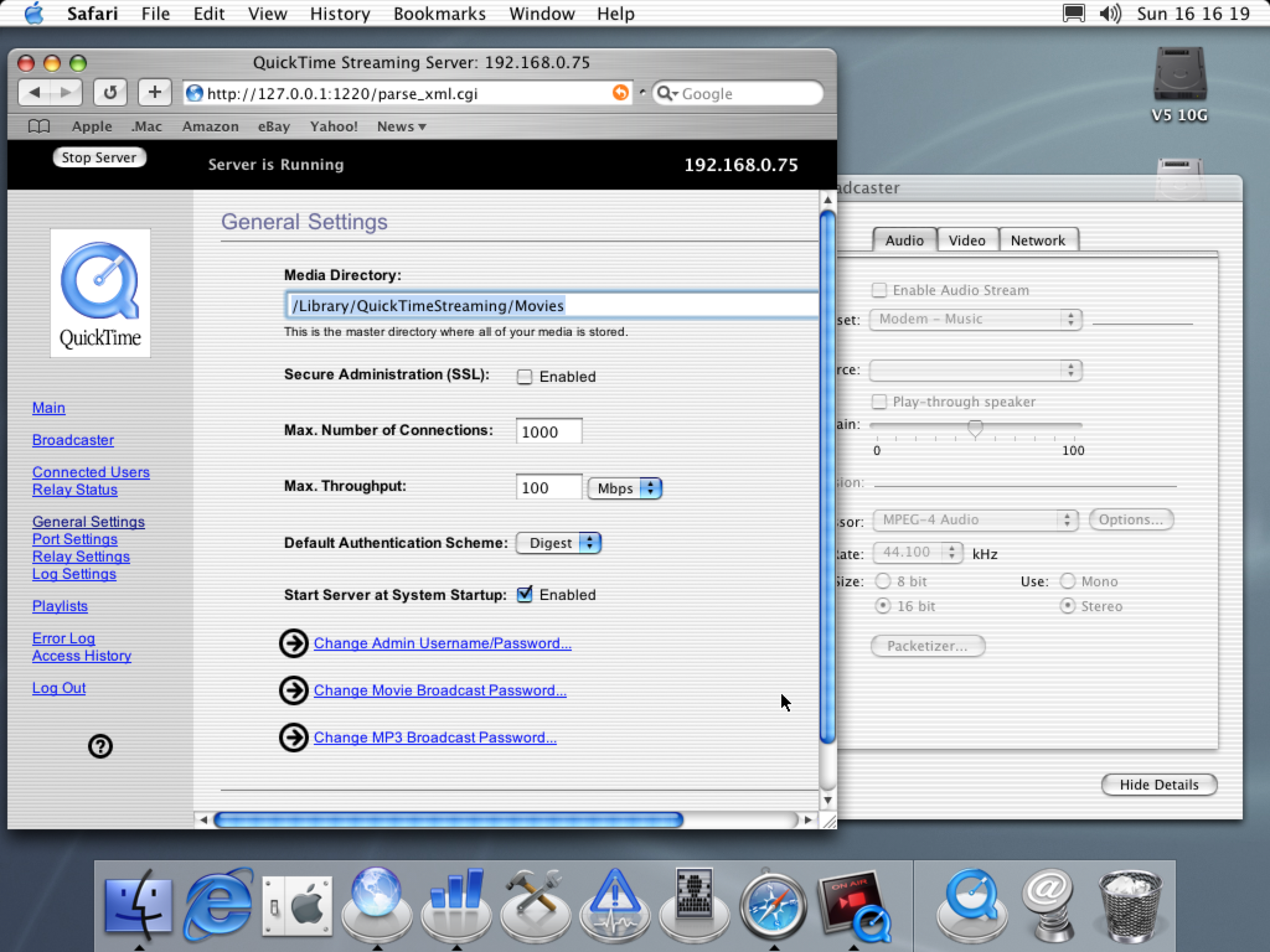
Task: Click the vertical scrollbar thumb in Safari
Action: pyautogui.click(x=827, y=477)
